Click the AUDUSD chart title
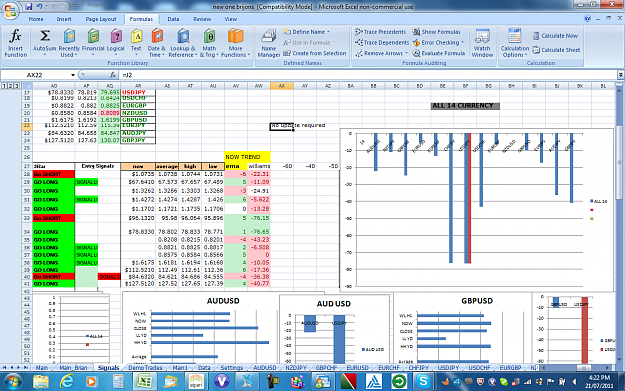The height and width of the screenshot is (391, 625). click(223, 301)
